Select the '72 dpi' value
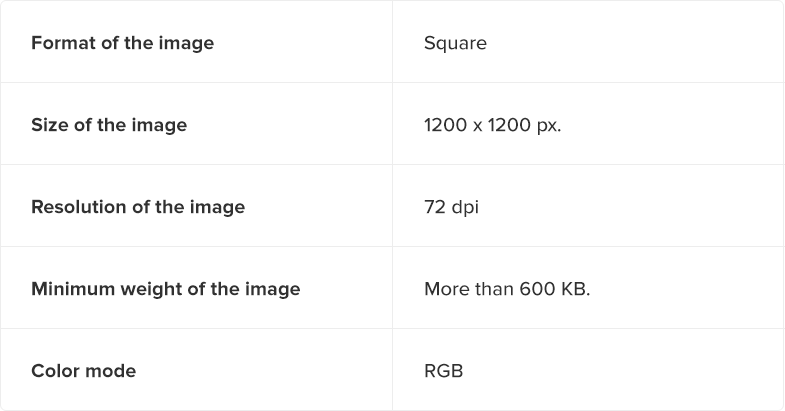The height and width of the screenshot is (411, 785). 452,207
